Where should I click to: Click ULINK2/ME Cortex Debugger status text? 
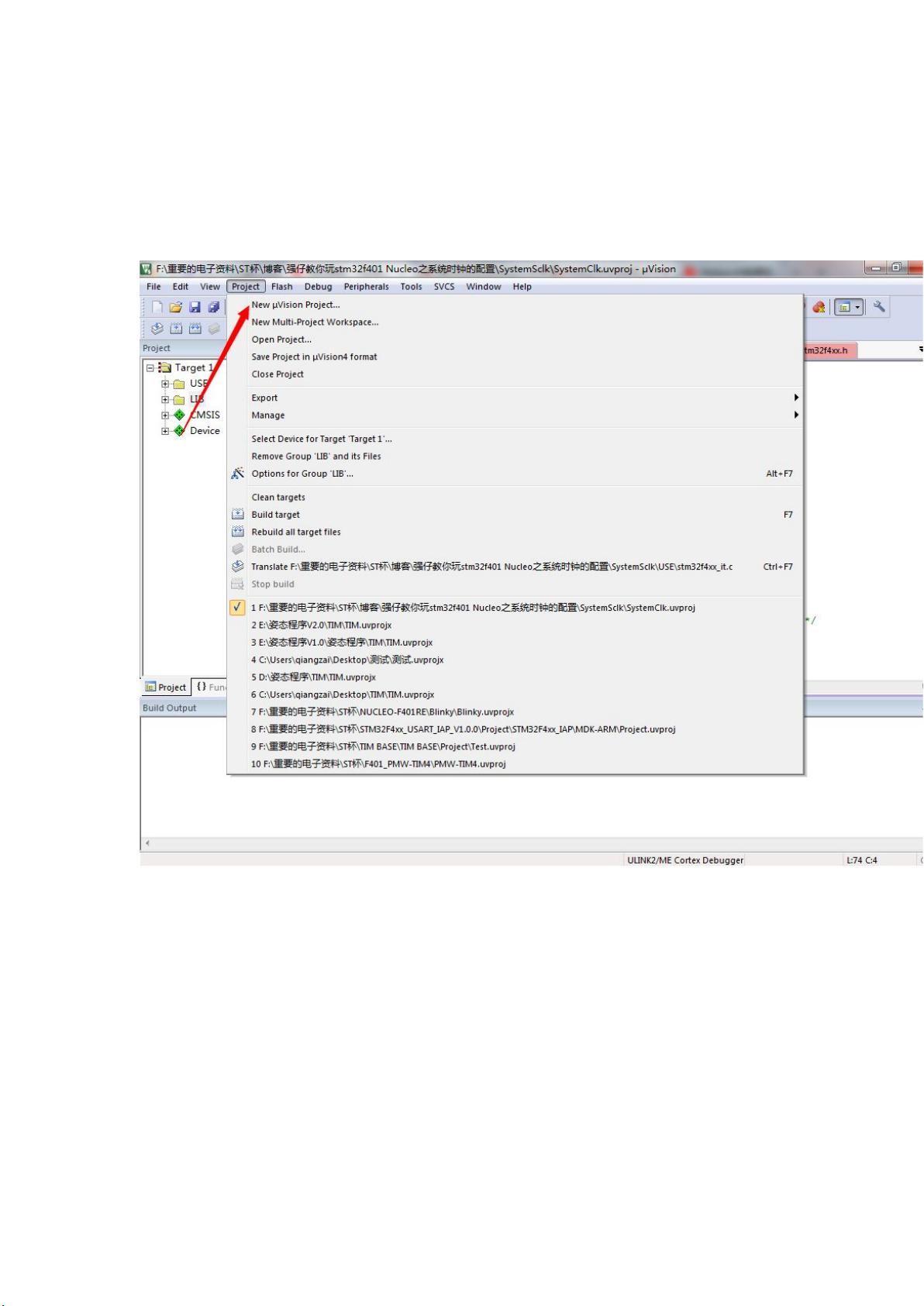pyautogui.click(x=685, y=860)
